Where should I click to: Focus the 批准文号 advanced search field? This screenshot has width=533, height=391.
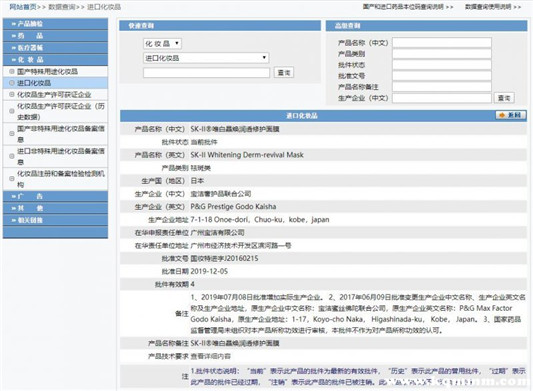pos(442,76)
